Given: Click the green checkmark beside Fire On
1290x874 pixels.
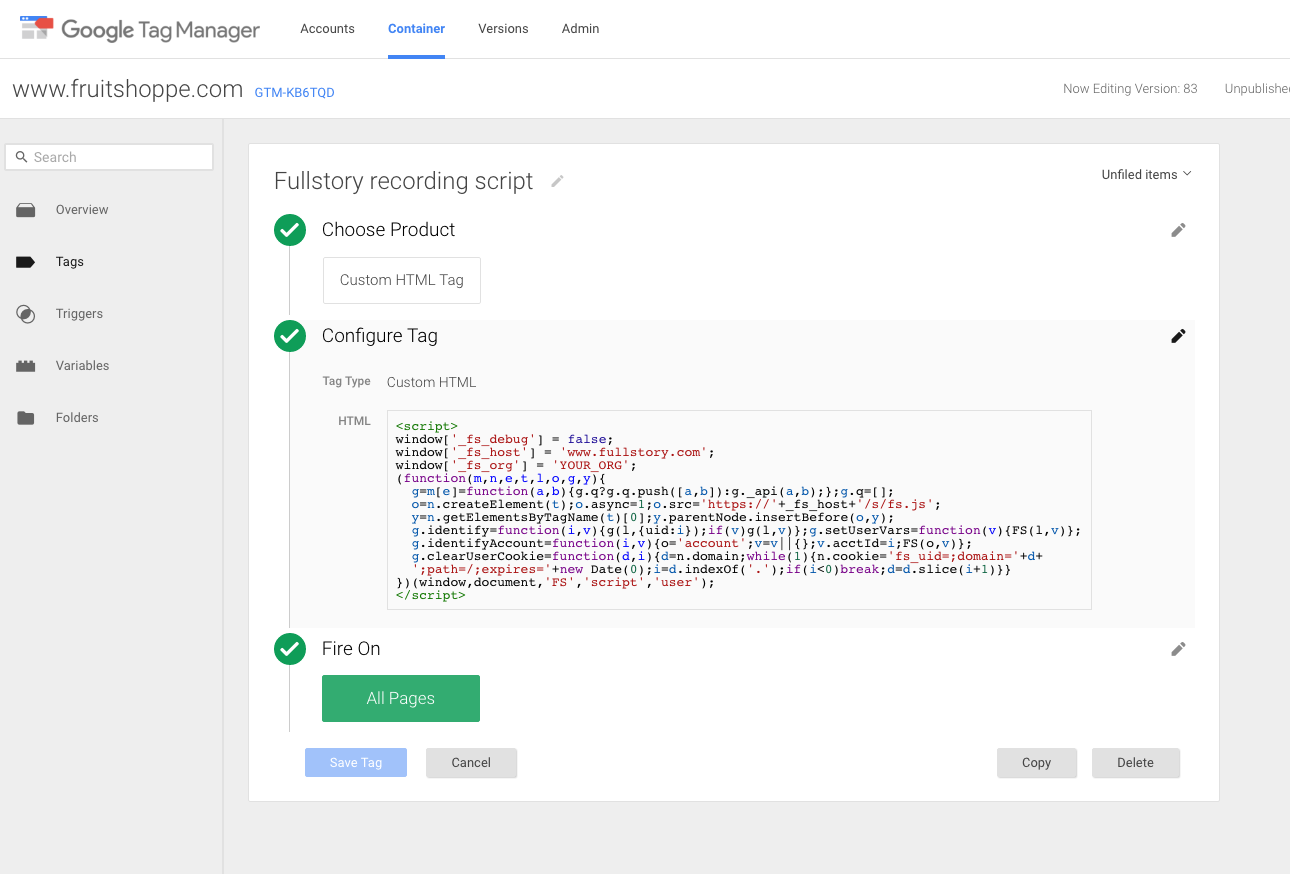Looking at the screenshot, I should [x=290, y=649].
